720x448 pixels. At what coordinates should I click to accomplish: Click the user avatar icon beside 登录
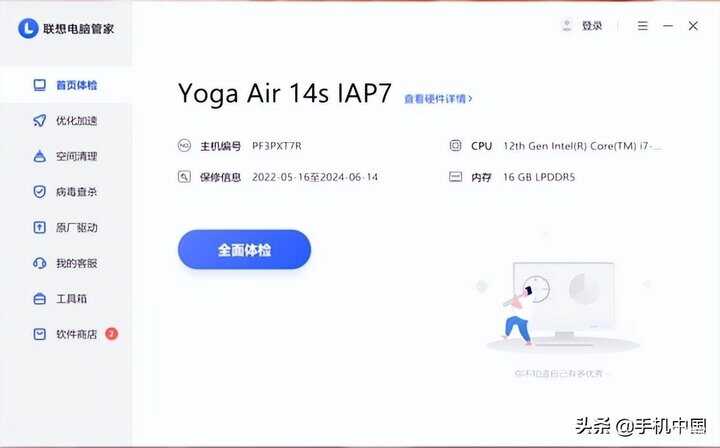pos(567,25)
